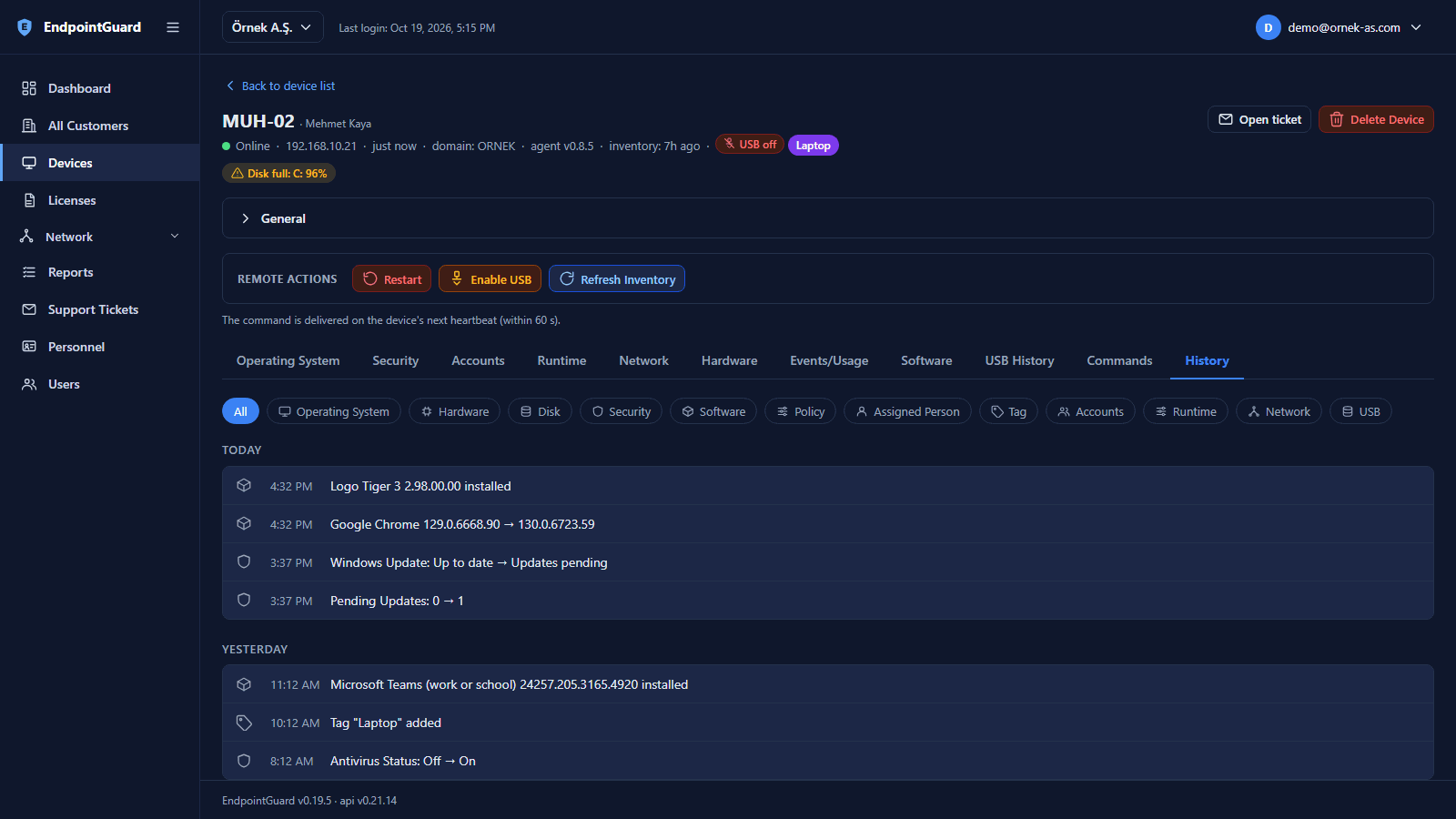Switch to the USB History tab
1456x819 pixels.
tap(1019, 360)
